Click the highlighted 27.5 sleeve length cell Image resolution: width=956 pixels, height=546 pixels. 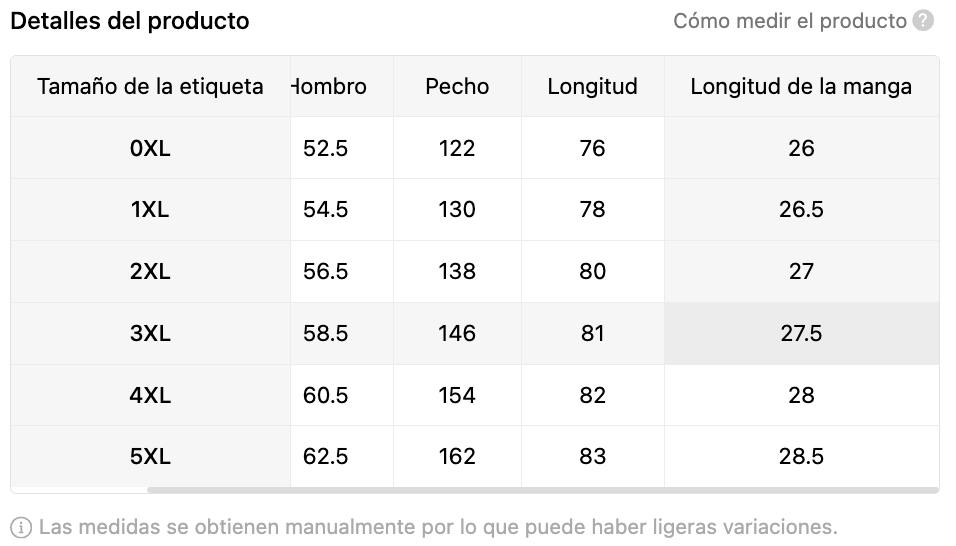[801, 333]
